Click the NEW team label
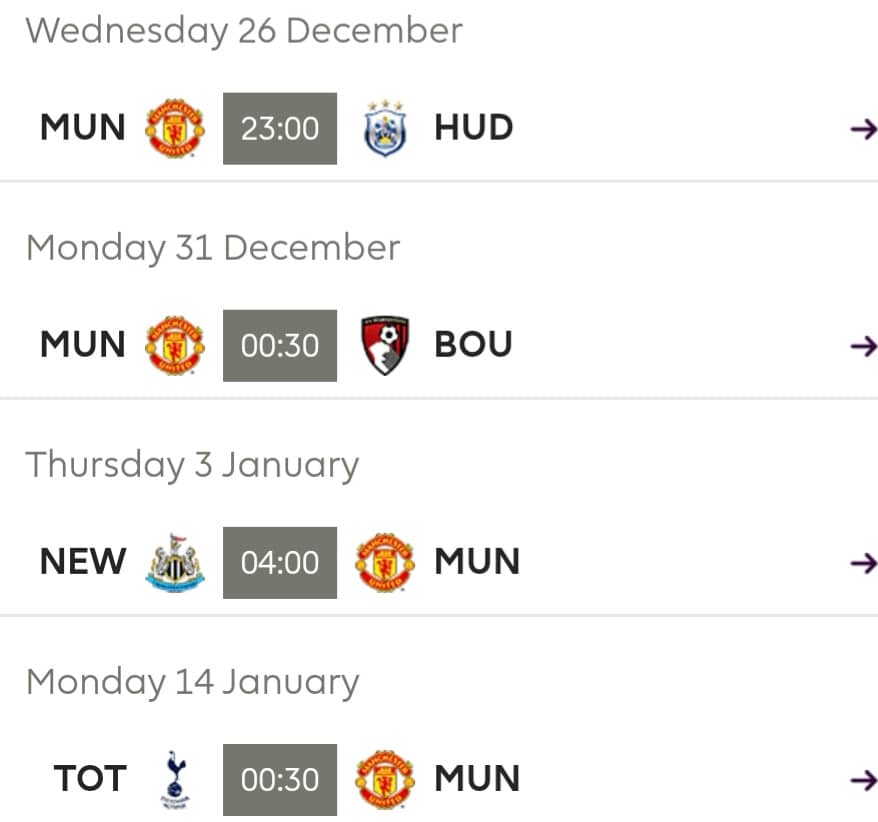The width and height of the screenshot is (878, 822). [x=83, y=562]
